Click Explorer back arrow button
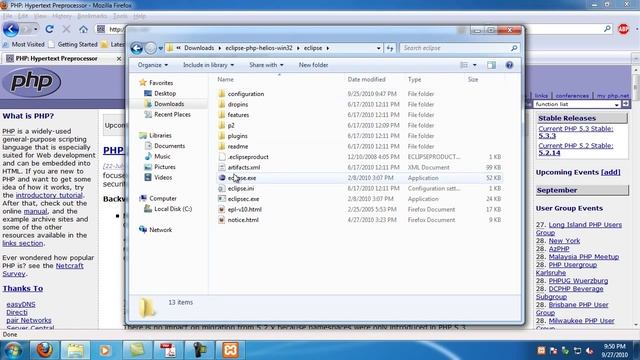Viewport: 640px width, 360px height. [137, 48]
